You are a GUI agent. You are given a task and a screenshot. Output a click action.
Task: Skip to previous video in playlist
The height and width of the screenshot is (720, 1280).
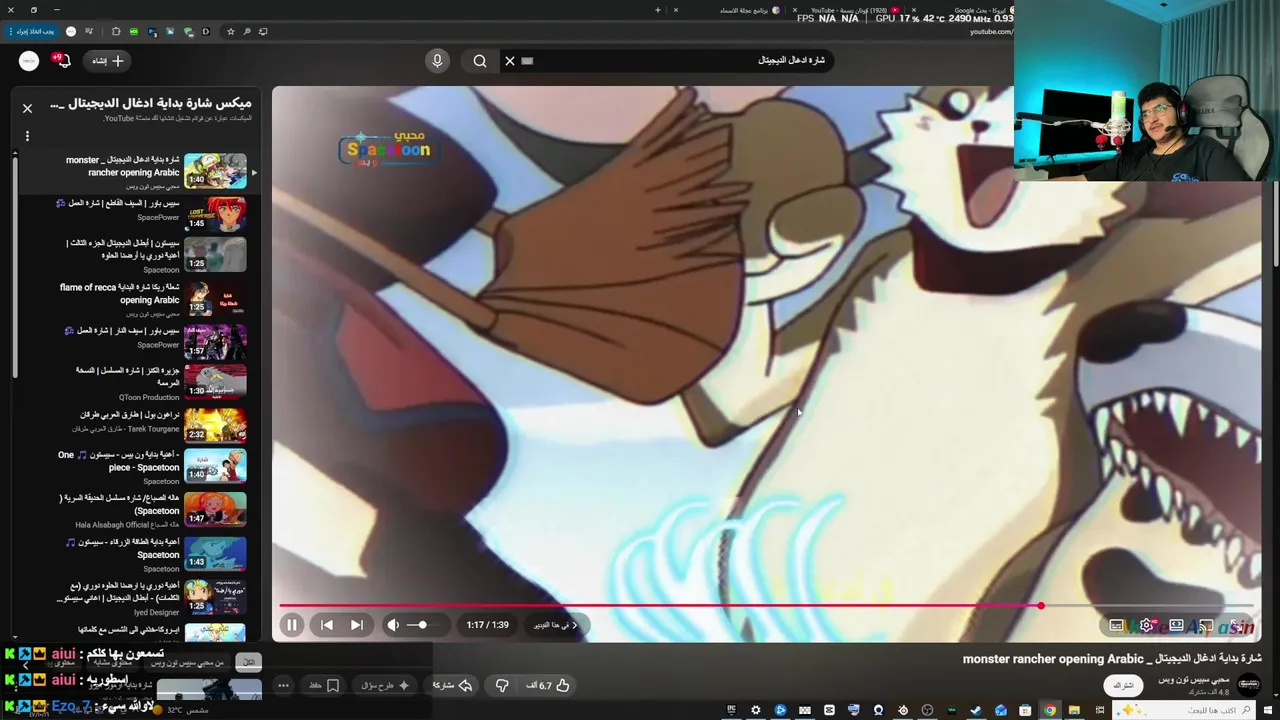coord(326,625)
